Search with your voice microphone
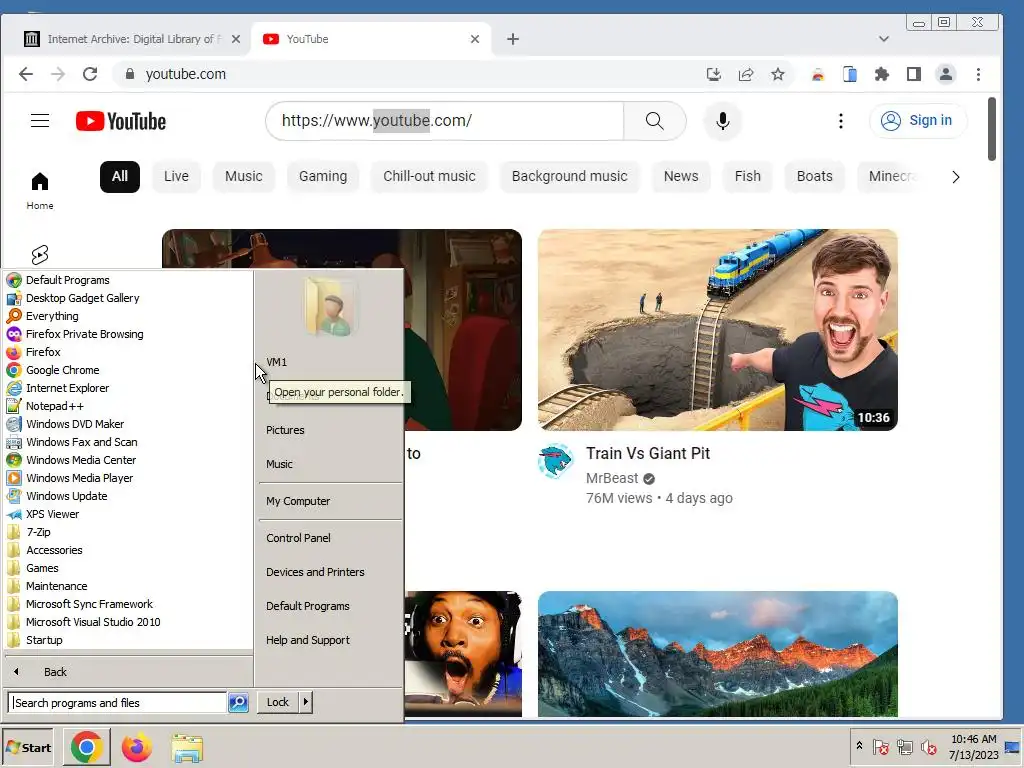 point(722,121)
